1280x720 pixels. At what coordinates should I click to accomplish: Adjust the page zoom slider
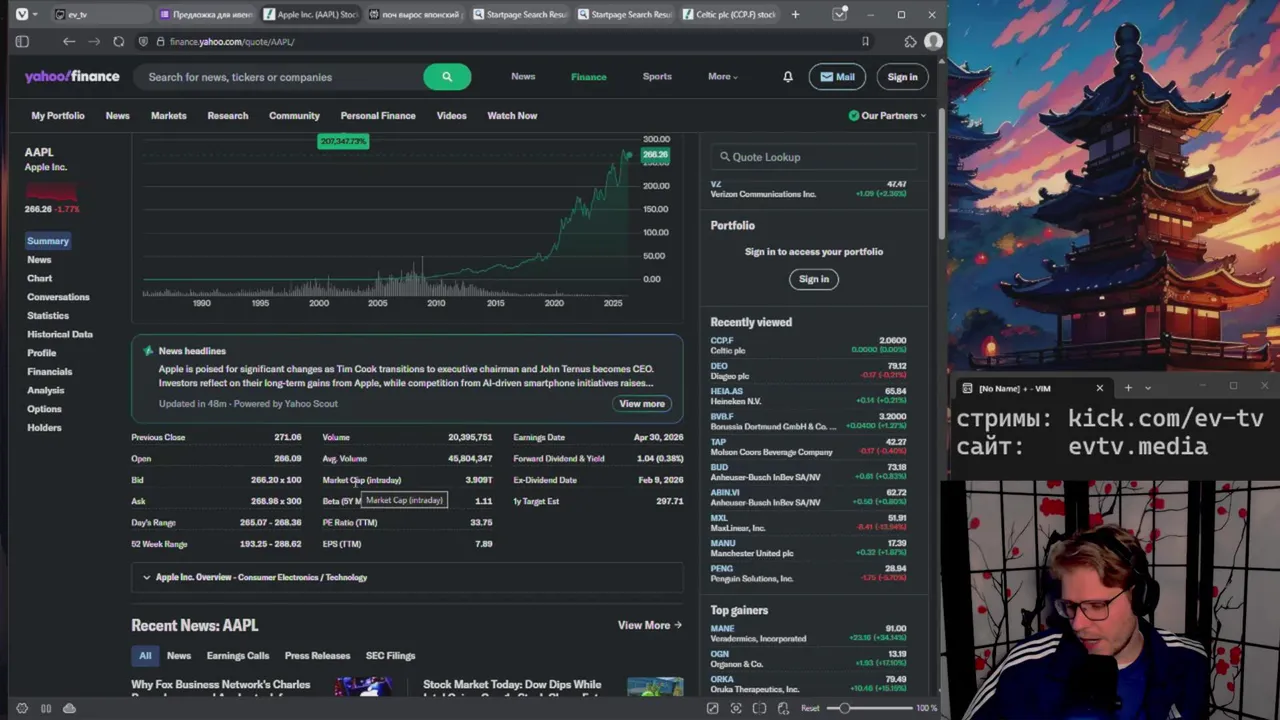(x=868, y=708)
